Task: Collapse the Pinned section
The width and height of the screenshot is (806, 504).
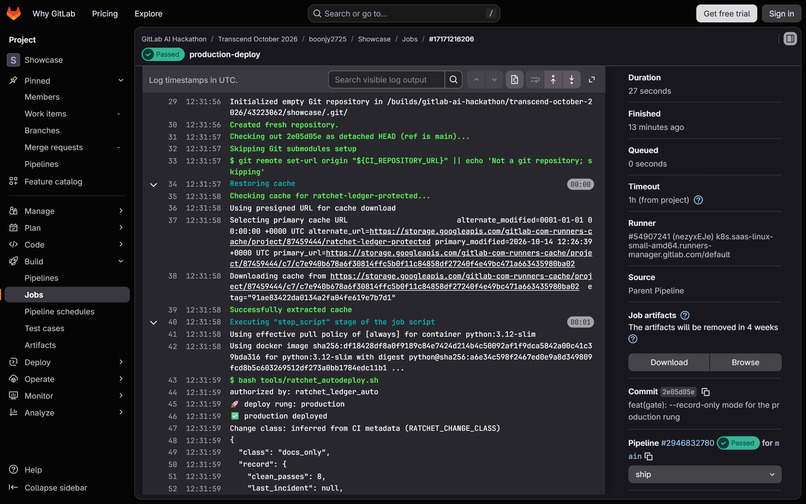Action: tap(121, 80)
